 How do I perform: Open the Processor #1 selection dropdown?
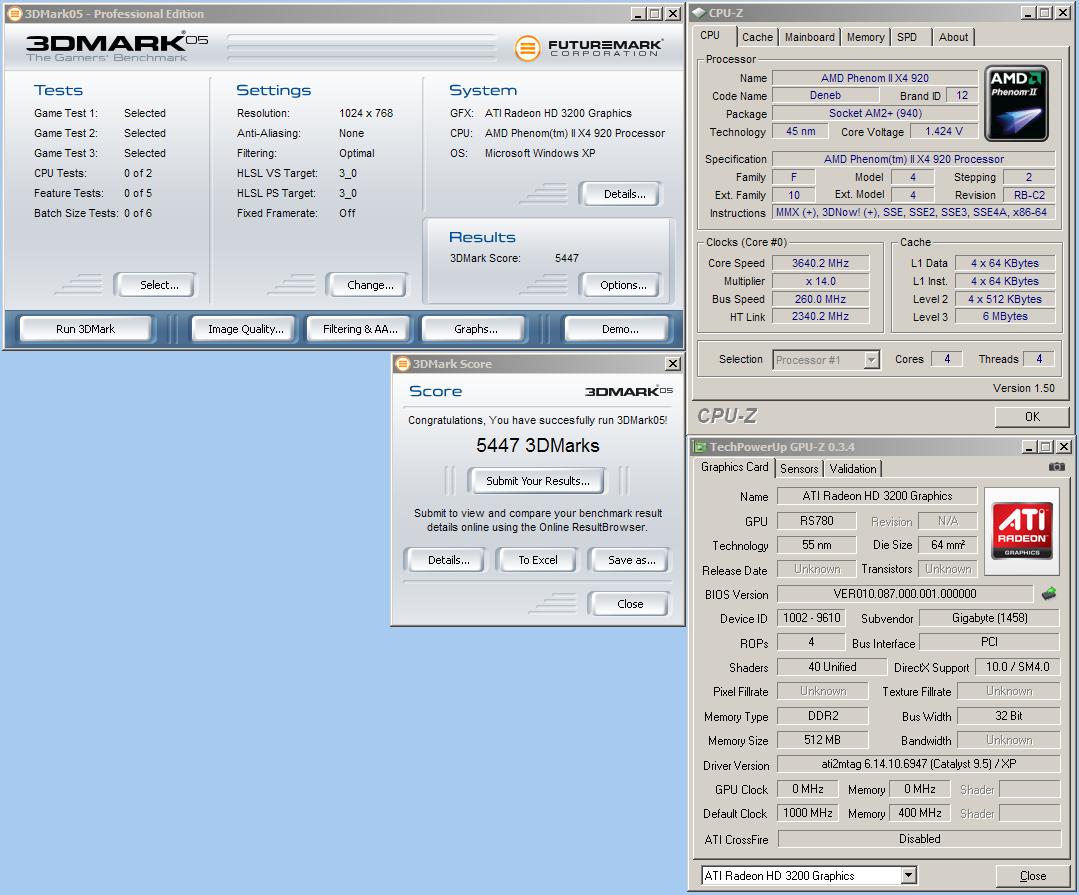pos(872,360)
